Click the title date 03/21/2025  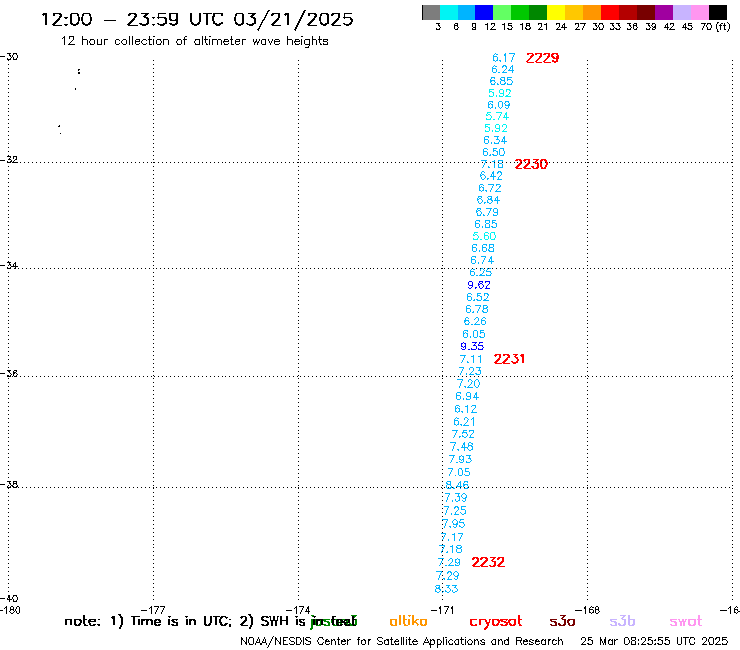[293, 19]
